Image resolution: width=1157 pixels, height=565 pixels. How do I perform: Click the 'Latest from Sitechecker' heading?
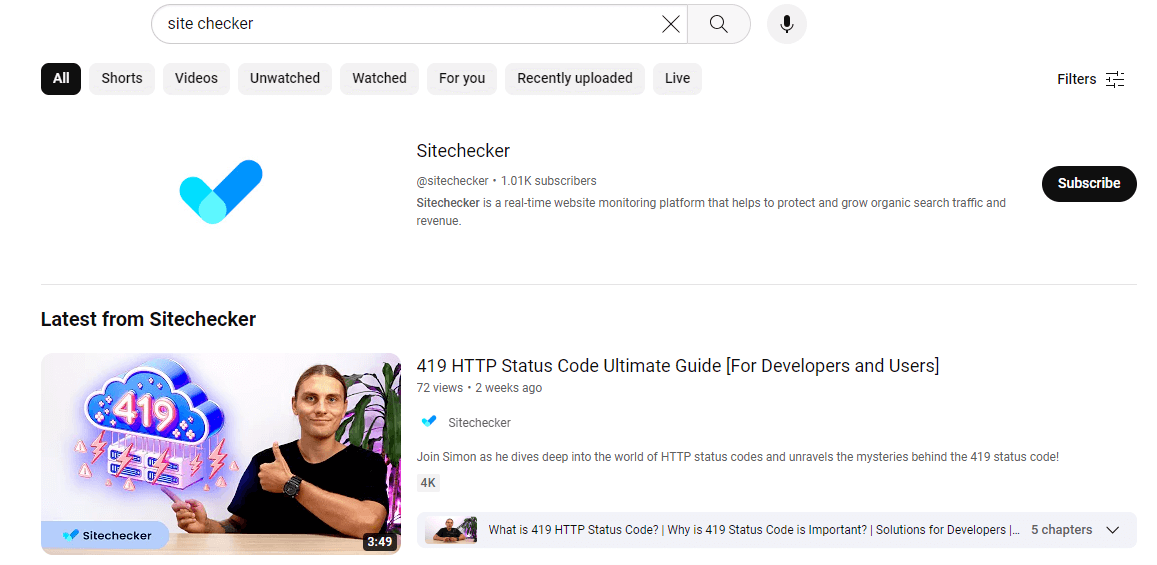148,319
